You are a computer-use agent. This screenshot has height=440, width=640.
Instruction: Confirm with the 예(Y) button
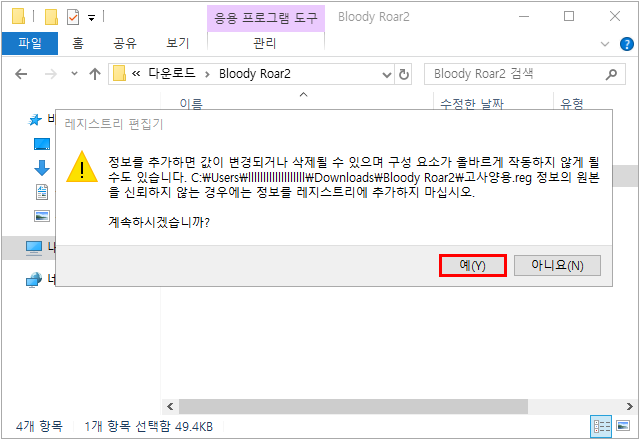click(x=473, y=266)
